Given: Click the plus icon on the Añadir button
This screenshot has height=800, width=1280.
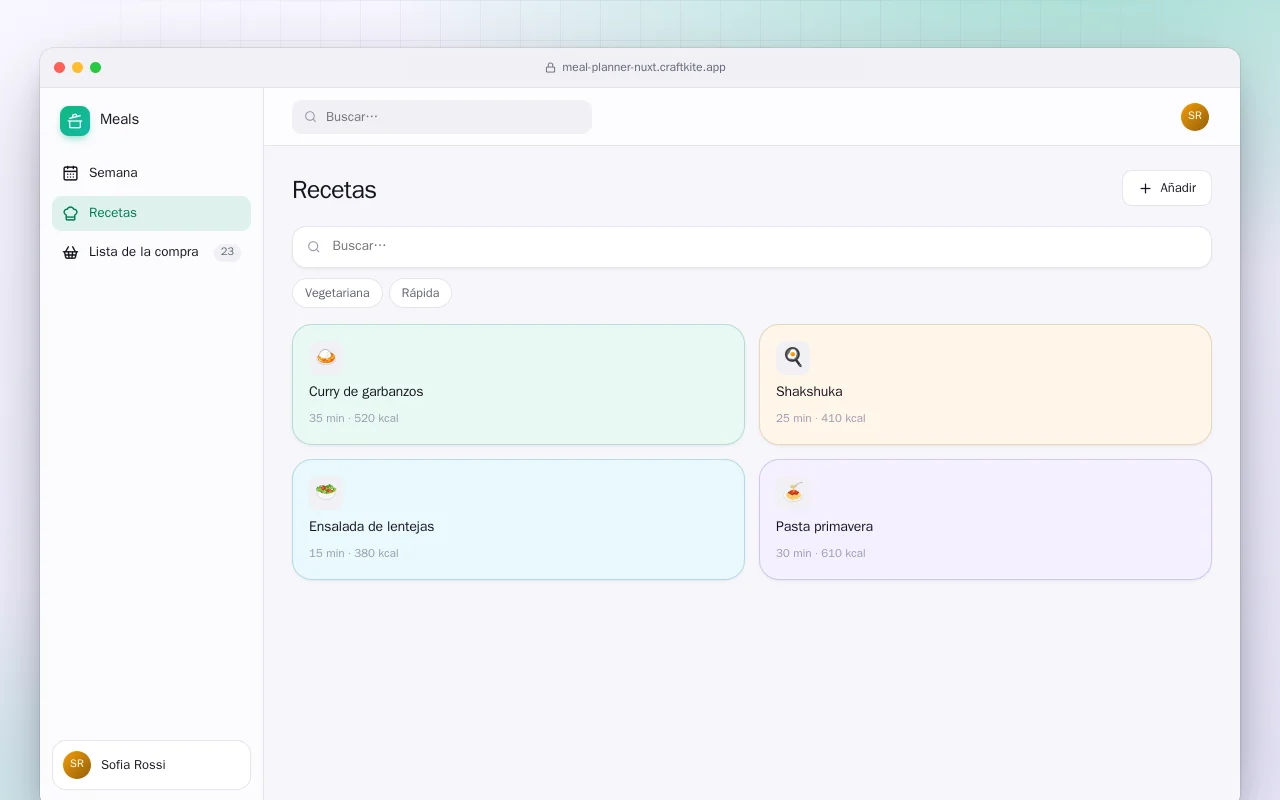Looking at the screenshot, I should tap(1145, 188).
